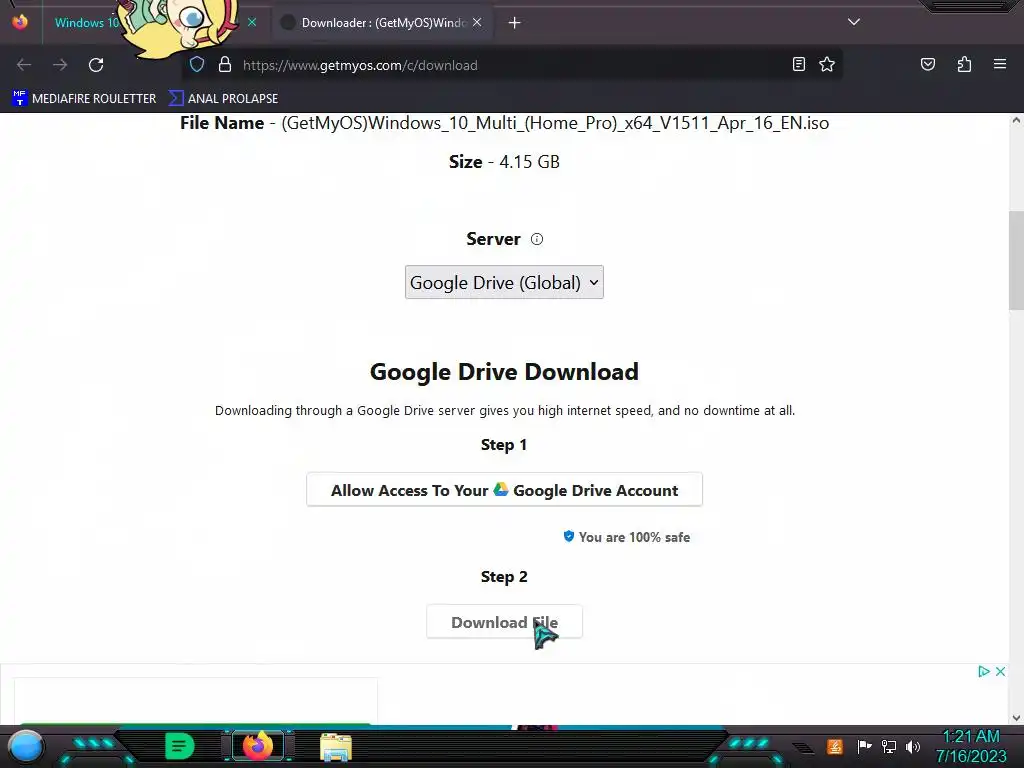The width and height of the screenshot is (1024, 768).
Task: Click the volume speaker tray icon
Action: coord(912,746)
